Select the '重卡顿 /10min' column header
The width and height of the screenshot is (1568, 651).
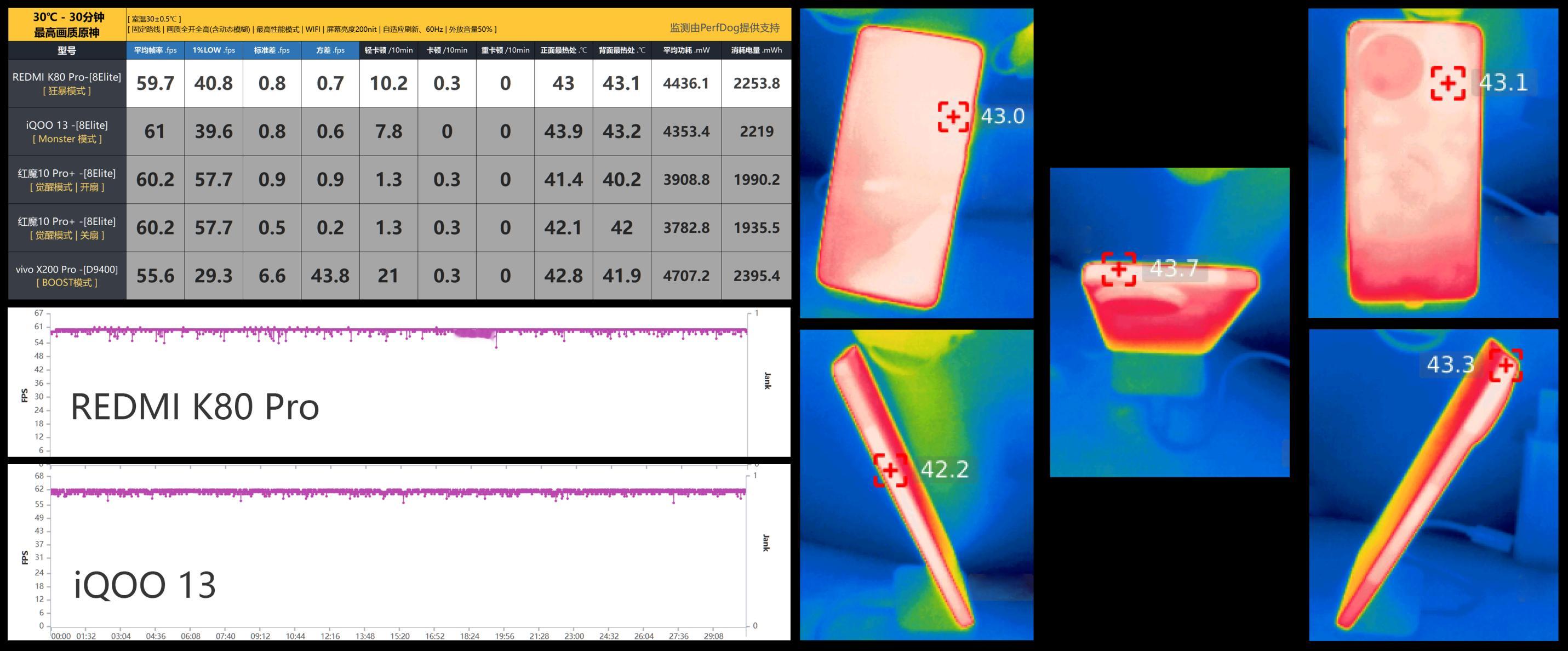click(x=505, y=50)
